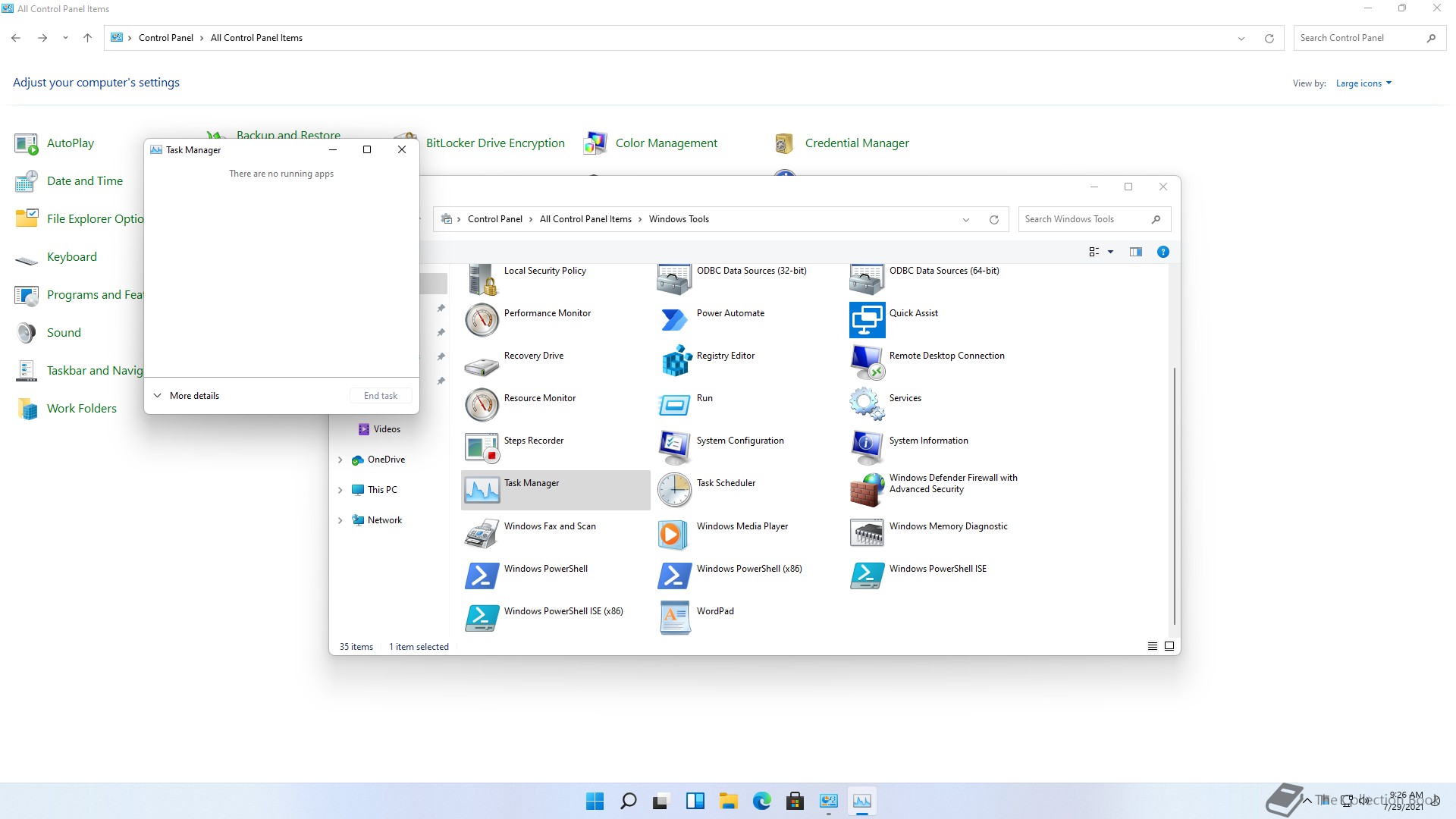The height and width of the screenshot is (819, 1456).
Task: Open BitLocker Drive Encryption
Action: (494, 143)
